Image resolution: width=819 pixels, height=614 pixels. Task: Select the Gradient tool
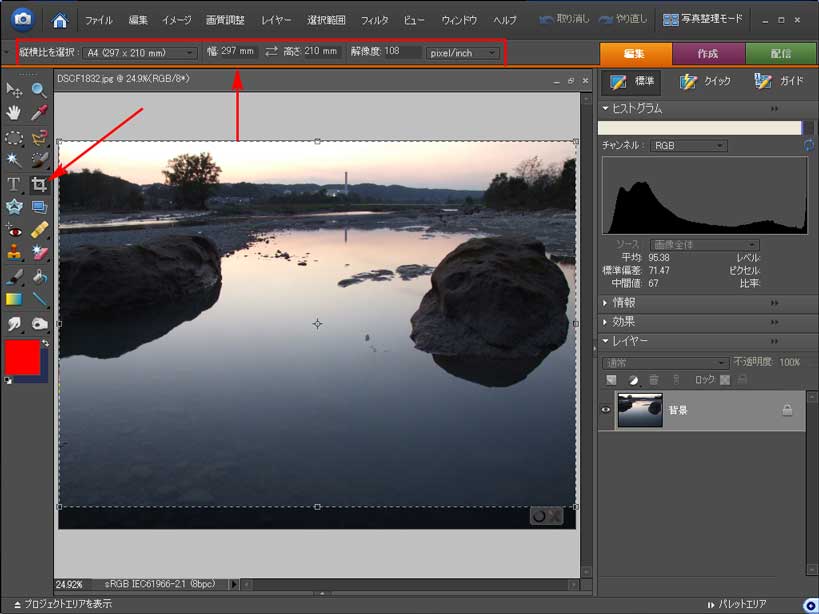pyautogui.click(x=14, y=299)
